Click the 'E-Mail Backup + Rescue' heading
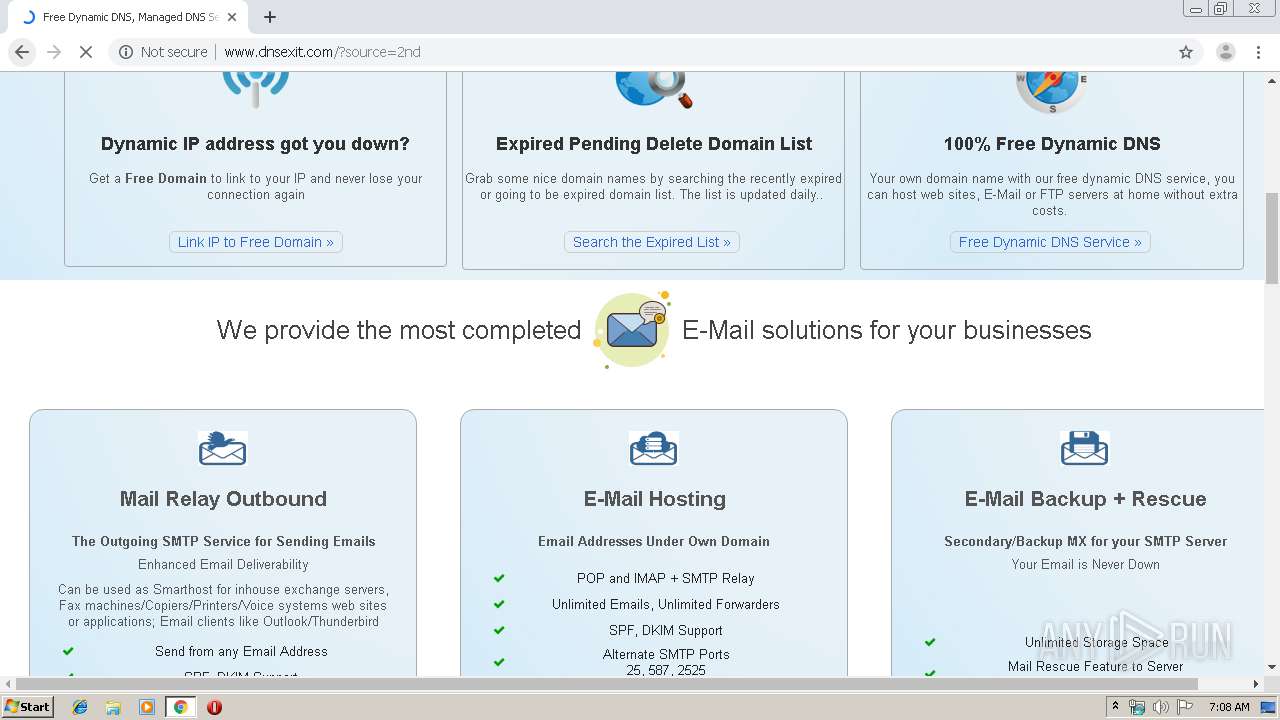Screen dimensions: 1280x720 (1086, 499)
